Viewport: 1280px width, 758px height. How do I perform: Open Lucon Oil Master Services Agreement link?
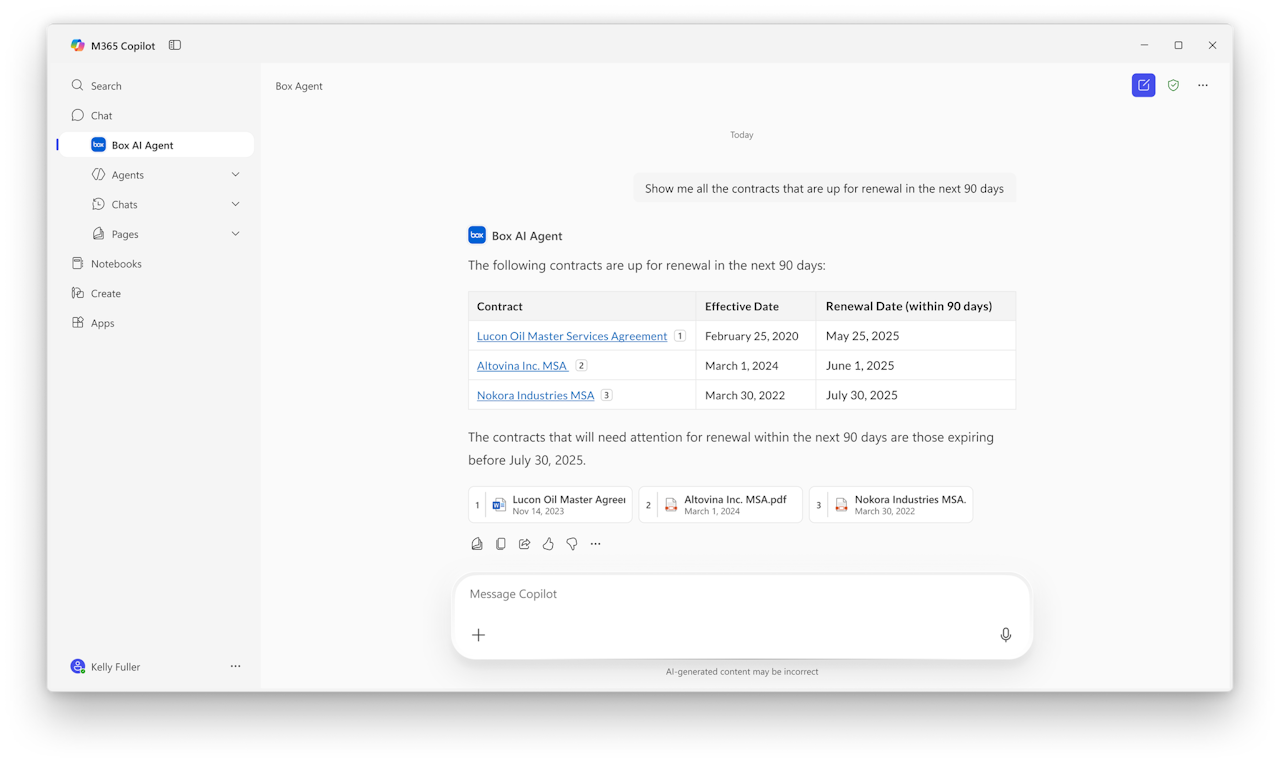click(x=572, y=336)
